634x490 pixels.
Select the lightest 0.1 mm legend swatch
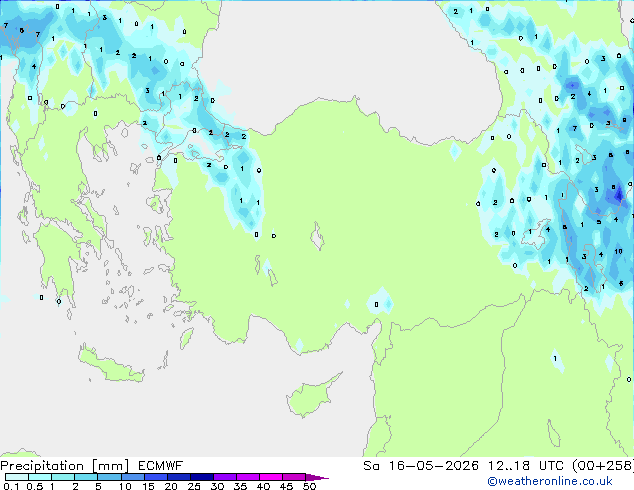tap(17, 477)
